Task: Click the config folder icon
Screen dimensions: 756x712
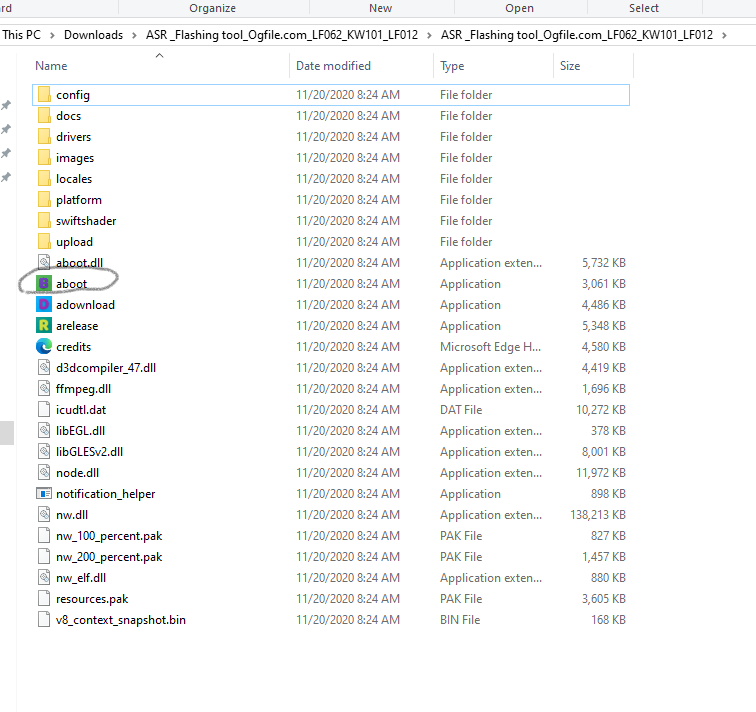Action: point(43,95)
